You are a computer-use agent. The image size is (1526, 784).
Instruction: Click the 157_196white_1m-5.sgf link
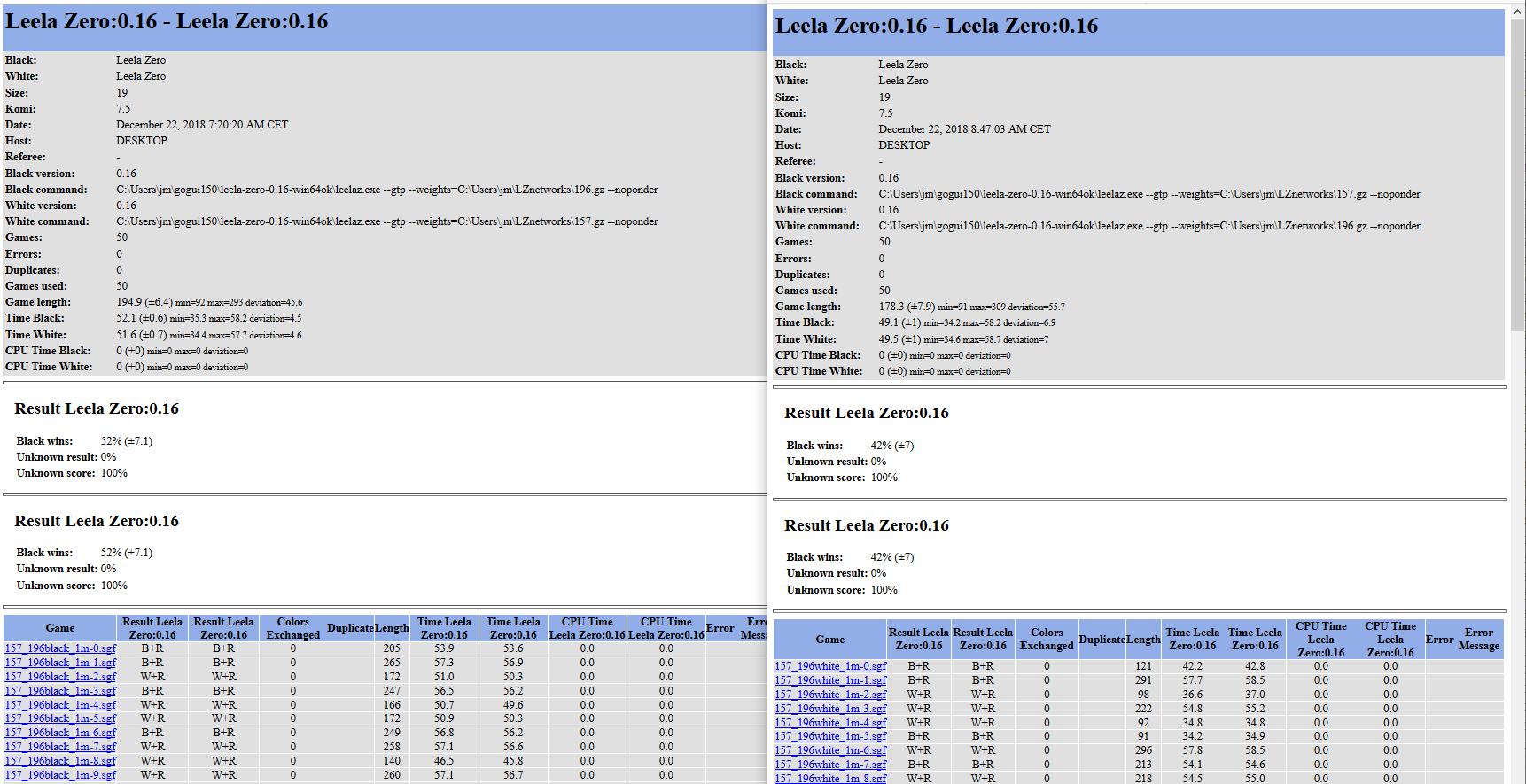(830, 736)
